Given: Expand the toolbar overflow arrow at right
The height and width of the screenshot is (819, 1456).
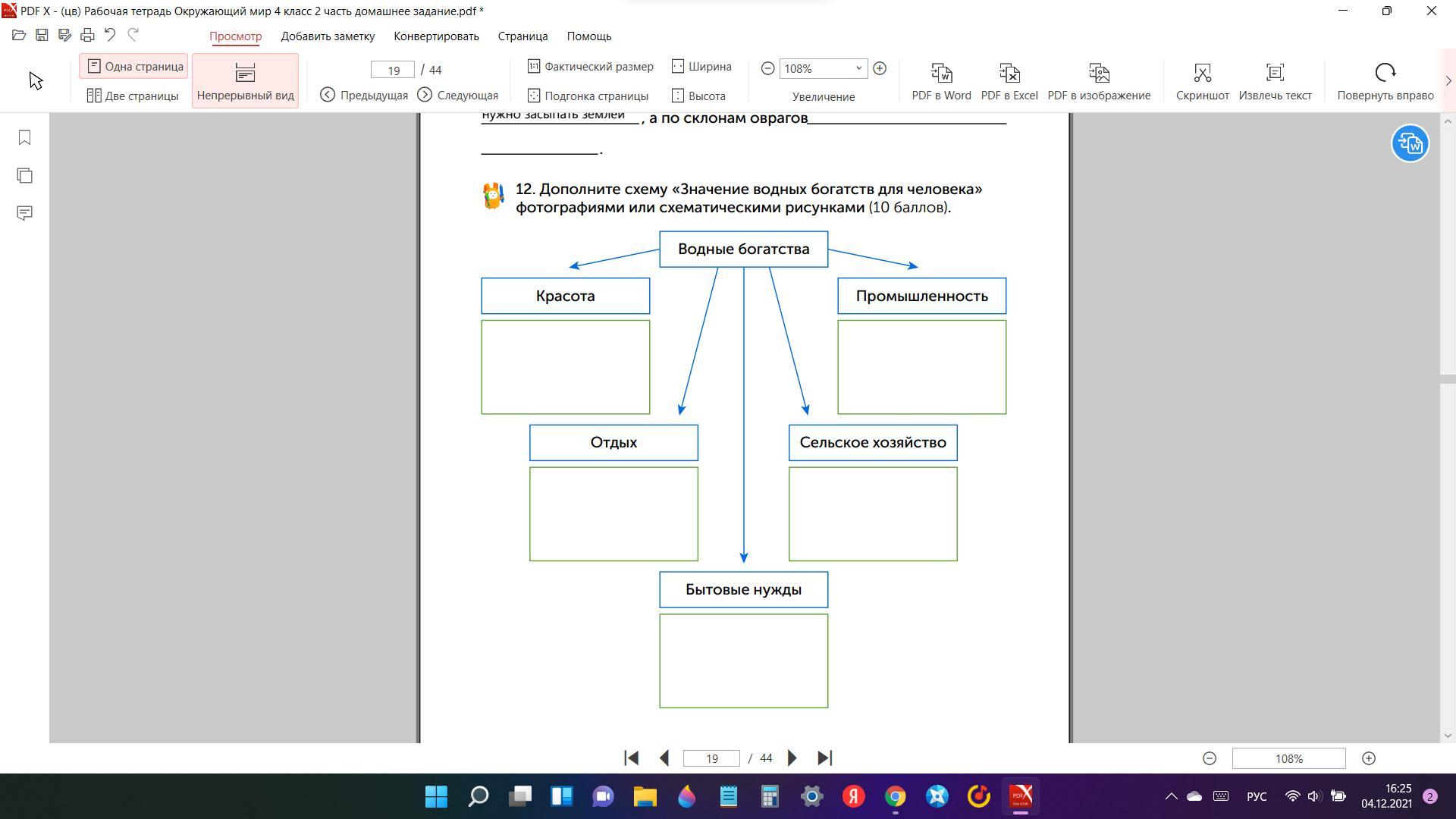Looking at the screenshot, I should (1448, 81).
